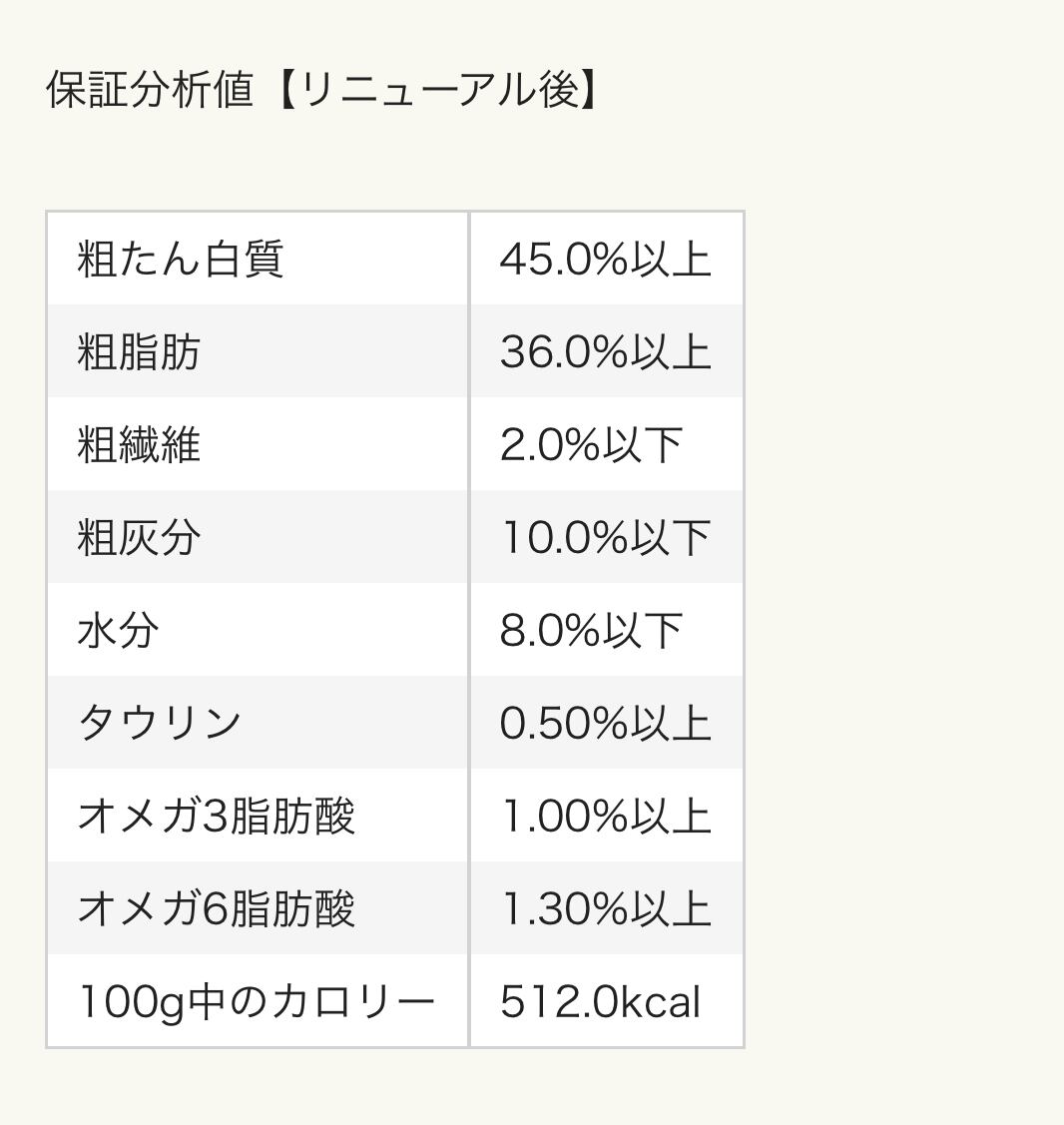The height and width of the screenshot is (1125, 1064).
Task: Click the 【リニューアル後】 bracketed label
Action: (435, 90)
